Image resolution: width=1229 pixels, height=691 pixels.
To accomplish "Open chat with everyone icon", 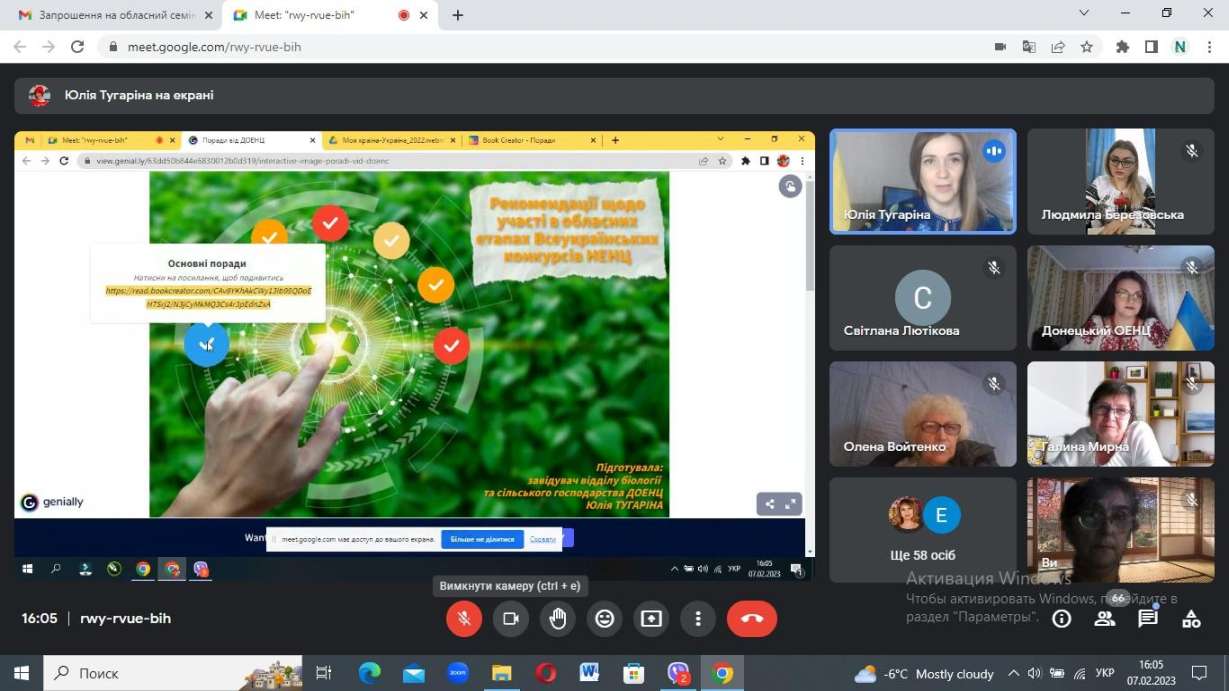I will click(x=1148, y=619).
